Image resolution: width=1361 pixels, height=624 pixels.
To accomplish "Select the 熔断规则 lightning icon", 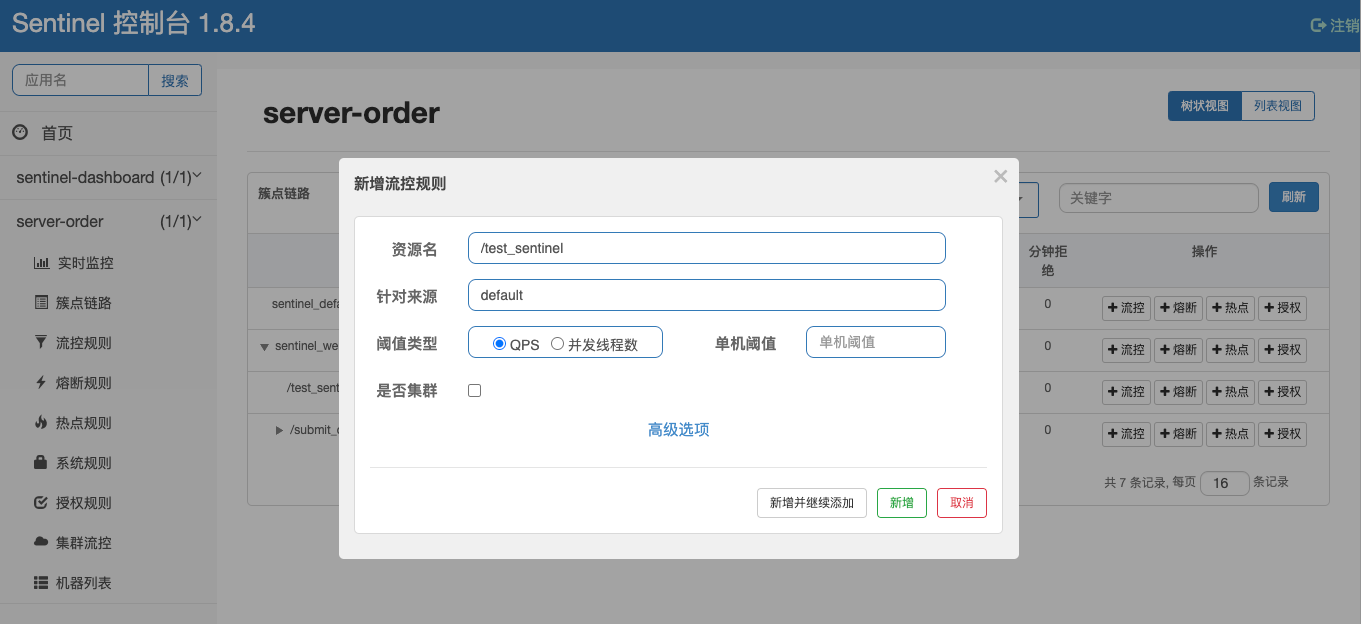I will pos(41,383).
